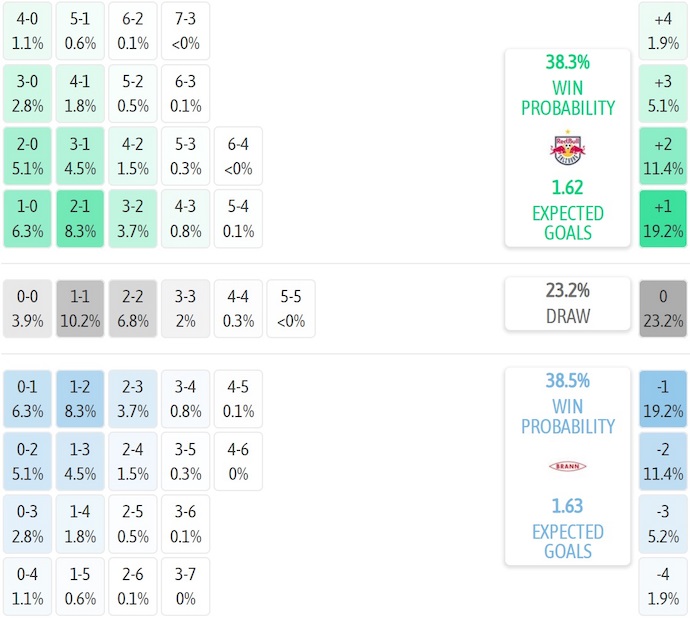Screen dimensions: 690x618
Task: Select the 3-7 scoreline cell
Action: tap(185, 587)
